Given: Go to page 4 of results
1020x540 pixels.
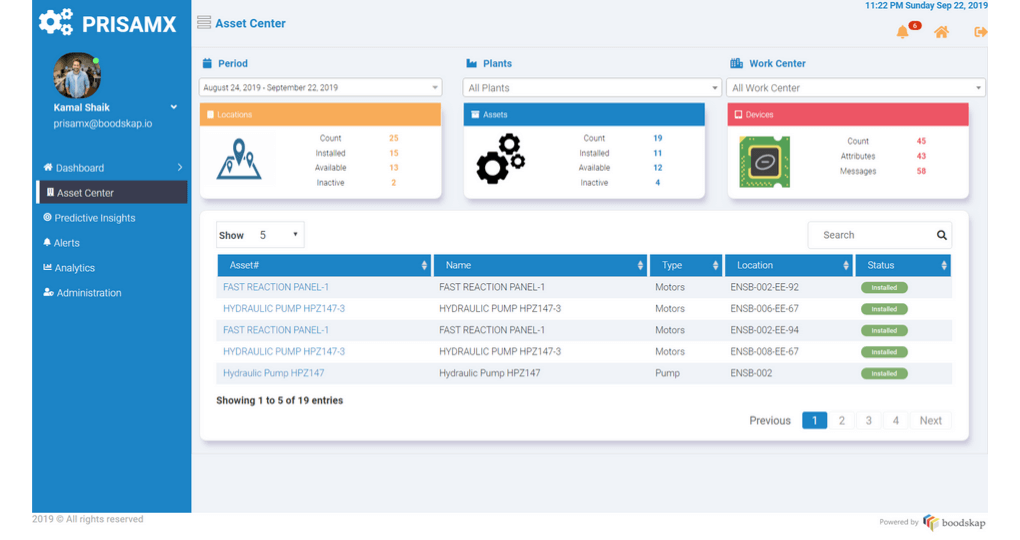Looking at the screenshot, I should (896, 420).
